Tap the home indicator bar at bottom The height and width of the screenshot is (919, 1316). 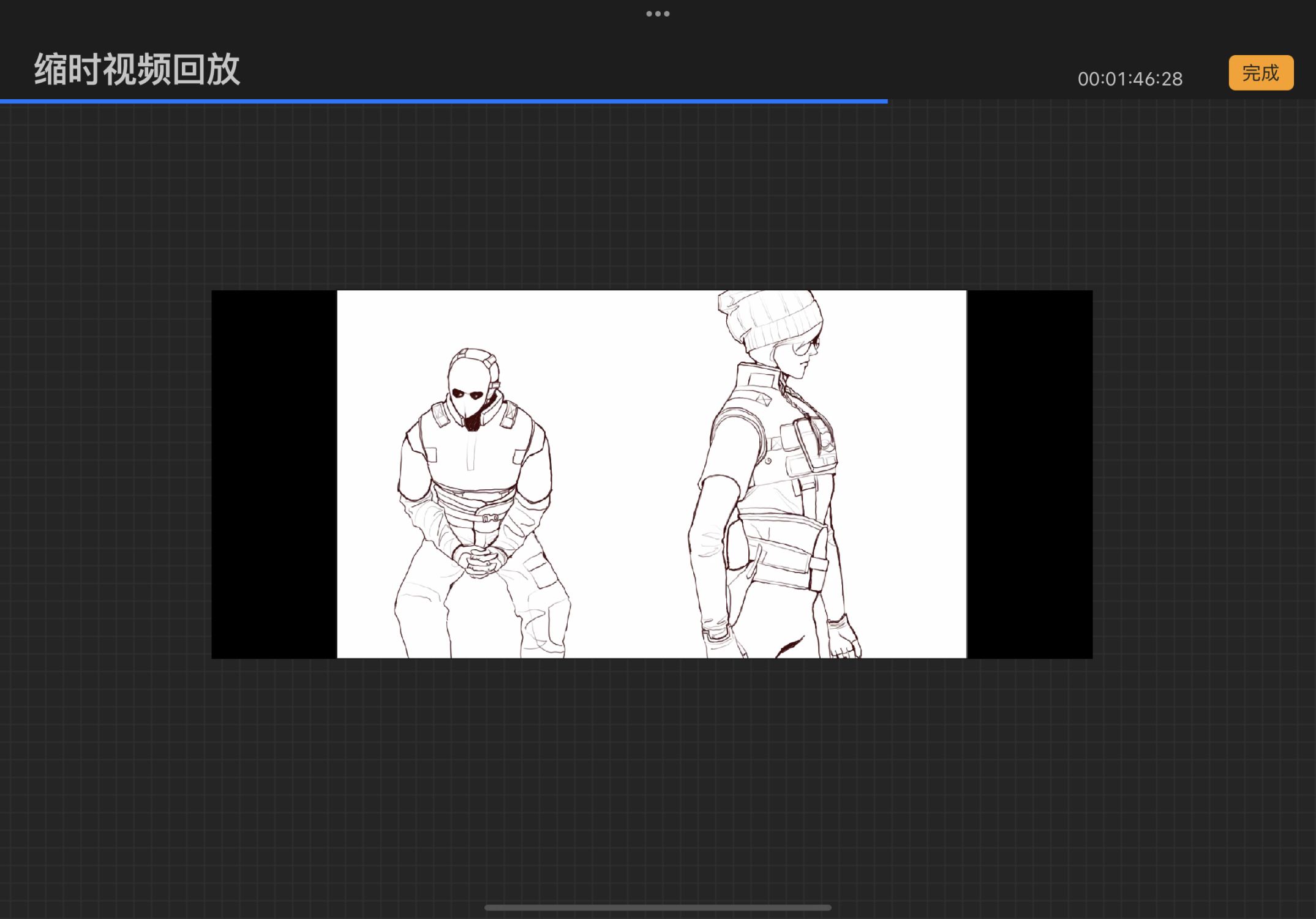click(x=658, y=907)
